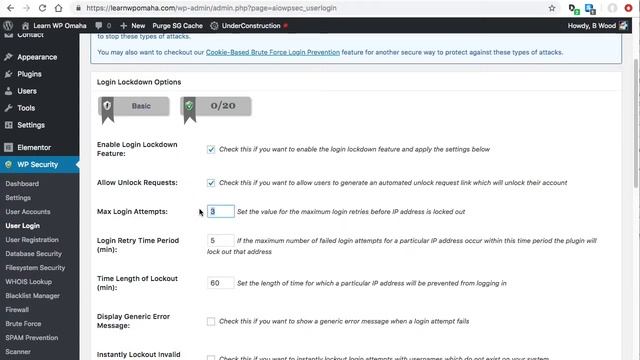
Task: Click the Time Length of Lockout field
Action: [220, 283]
